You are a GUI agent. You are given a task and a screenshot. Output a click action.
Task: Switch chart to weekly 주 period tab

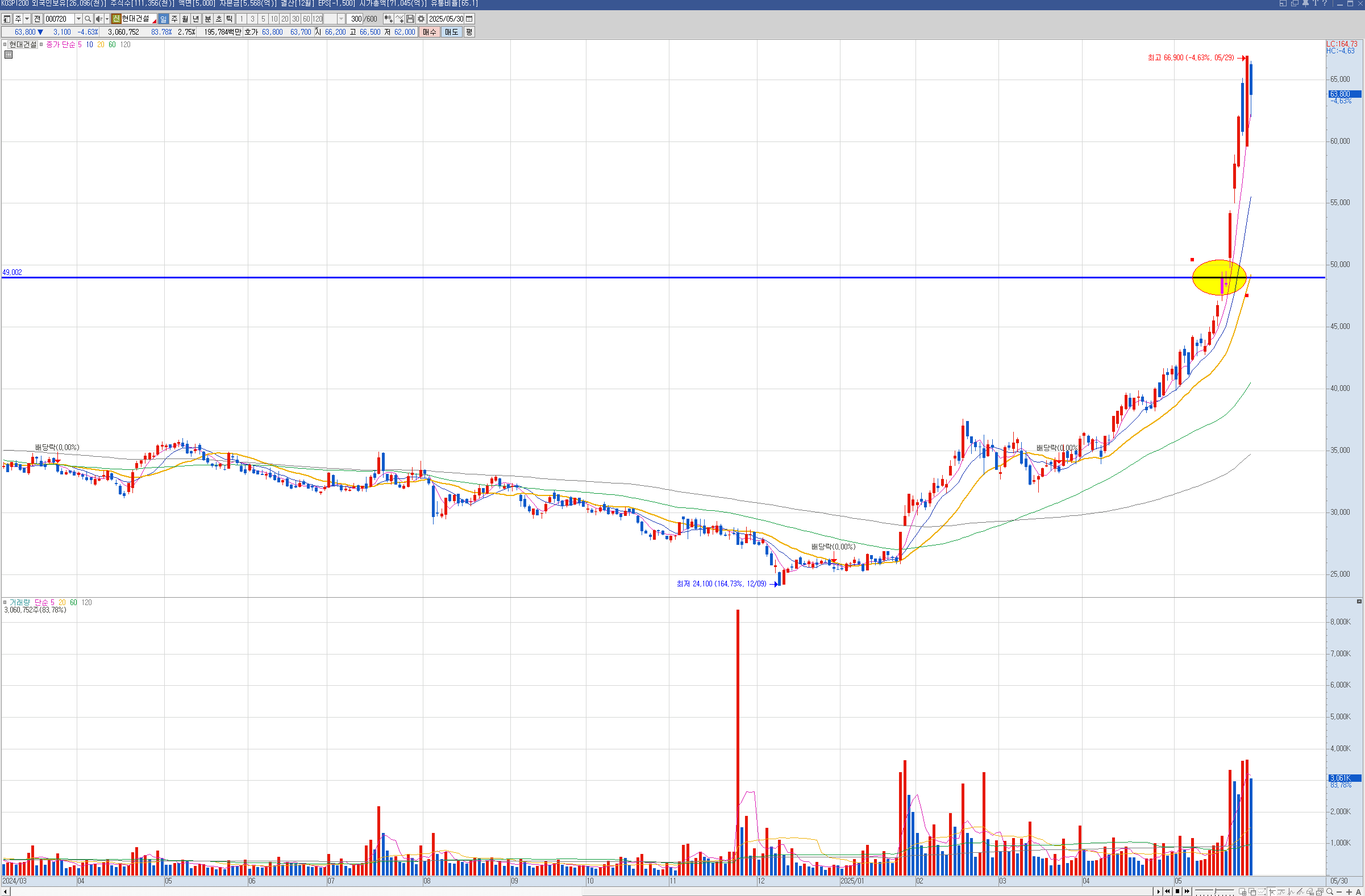click(174, 19)
